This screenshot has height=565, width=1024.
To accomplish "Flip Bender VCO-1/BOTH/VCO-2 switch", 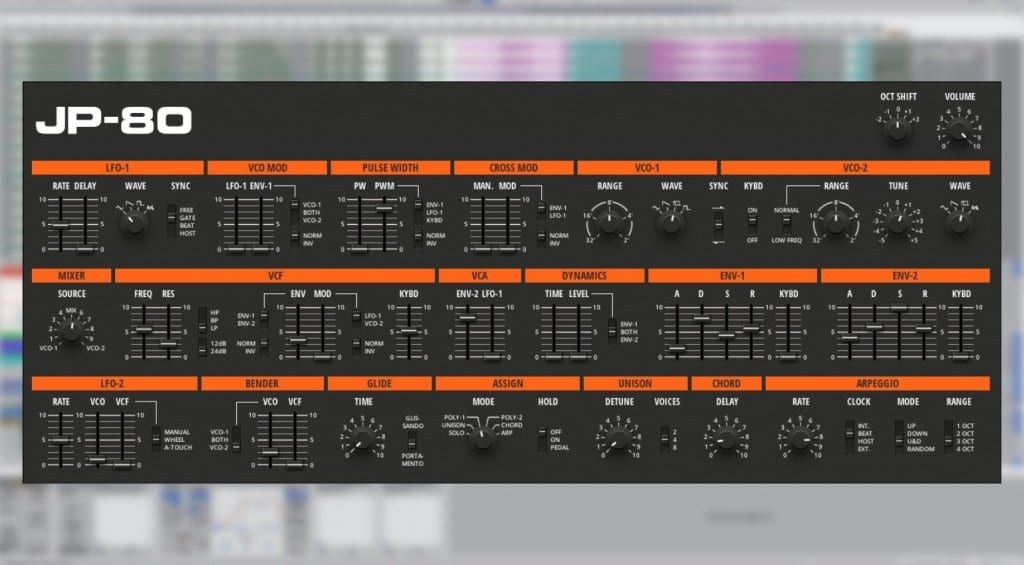I will coord(236,440).
